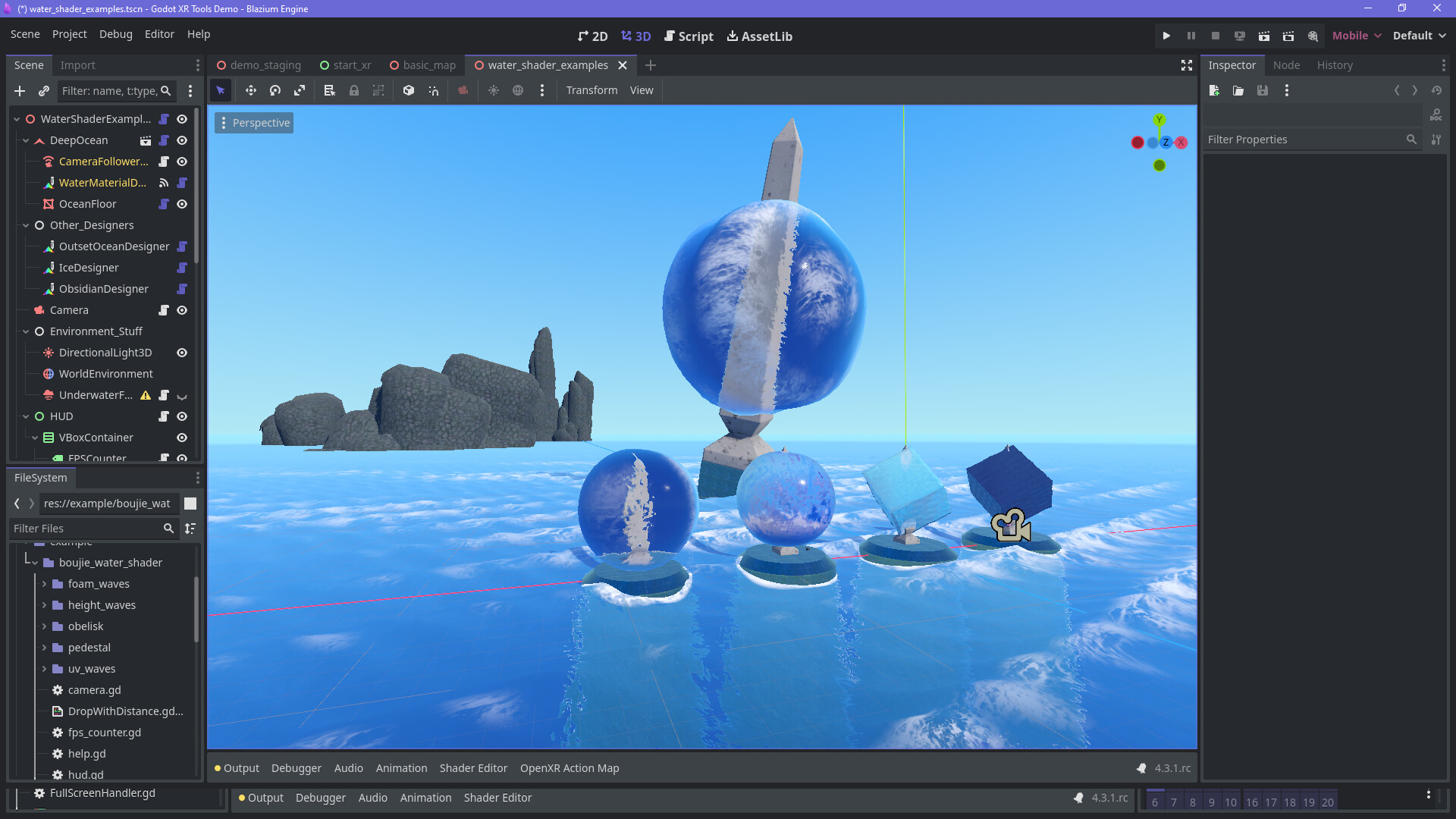
Task: Click the Play scene button
Action: coord(1264,36)
